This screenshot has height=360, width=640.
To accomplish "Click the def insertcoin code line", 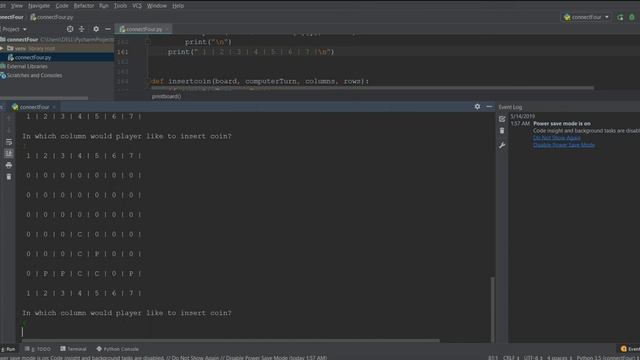I will pos(260,81).
